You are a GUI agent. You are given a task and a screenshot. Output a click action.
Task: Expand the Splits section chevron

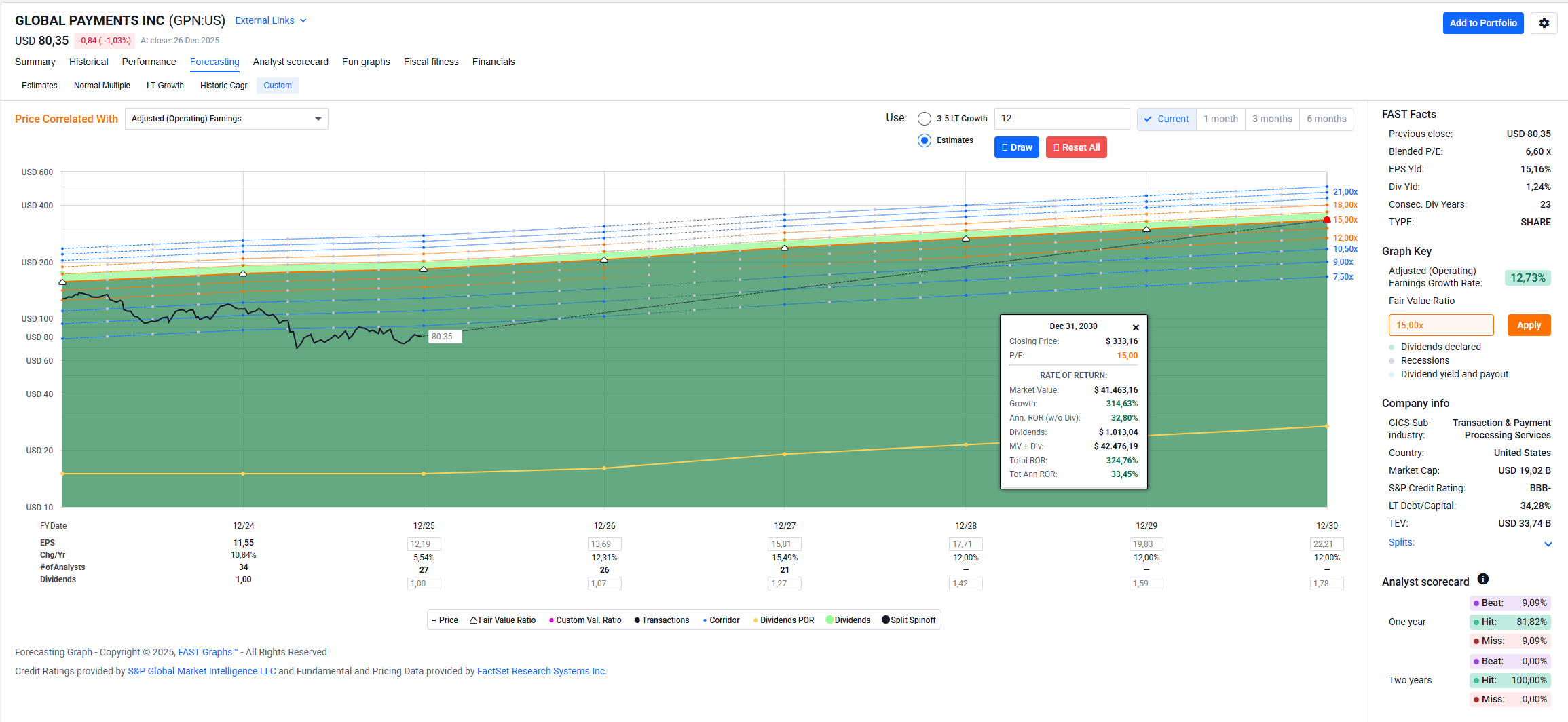[x=1548, y=544]
